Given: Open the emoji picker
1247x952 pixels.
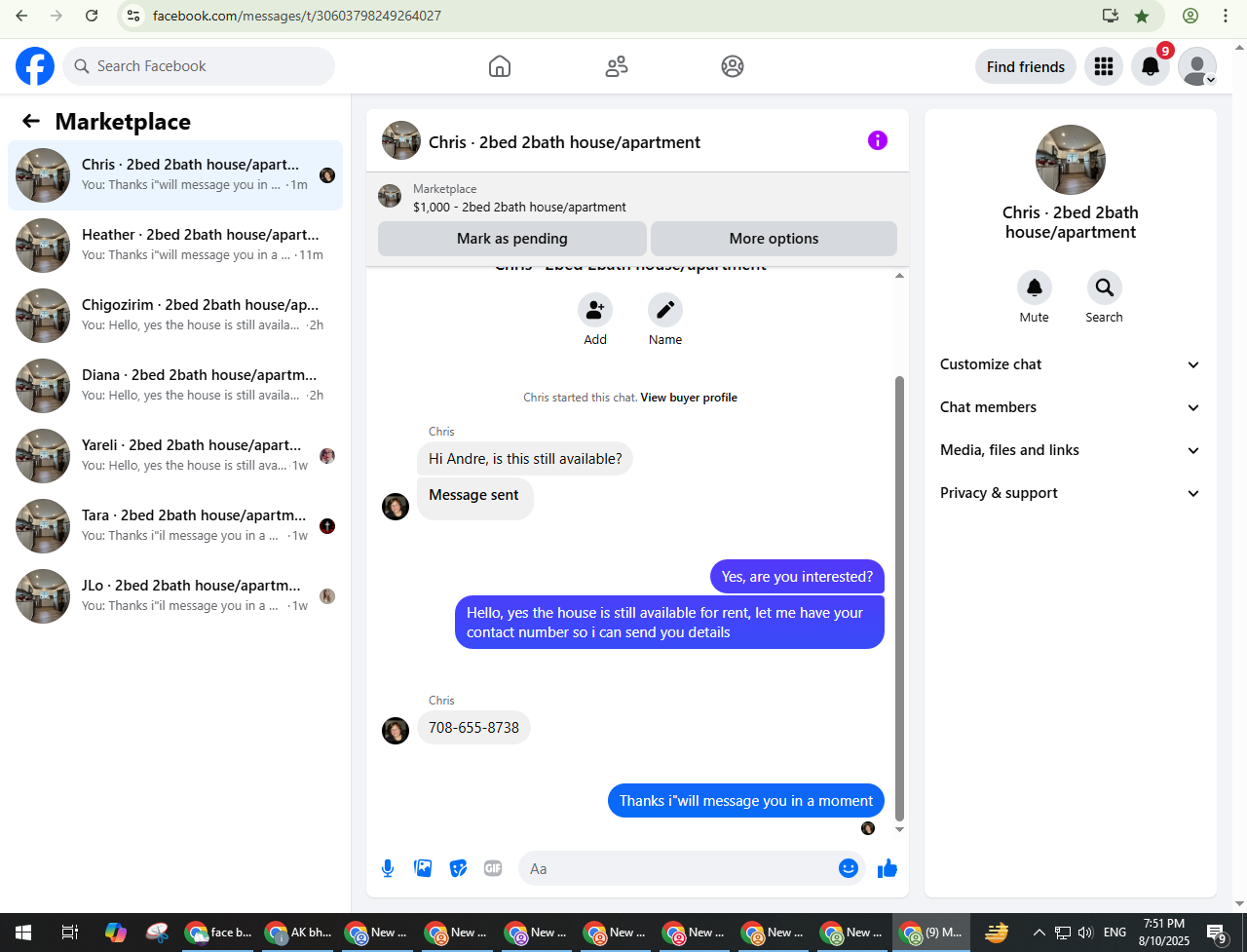Looking at the screenshot, I should [x=849, y=868].
